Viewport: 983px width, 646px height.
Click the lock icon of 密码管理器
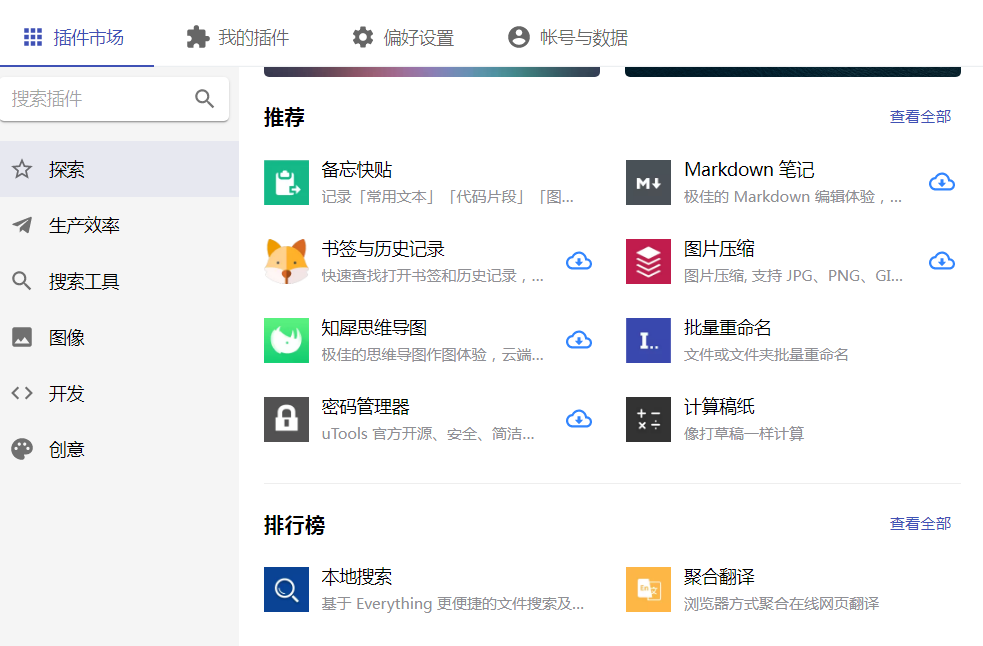point(286,420)
